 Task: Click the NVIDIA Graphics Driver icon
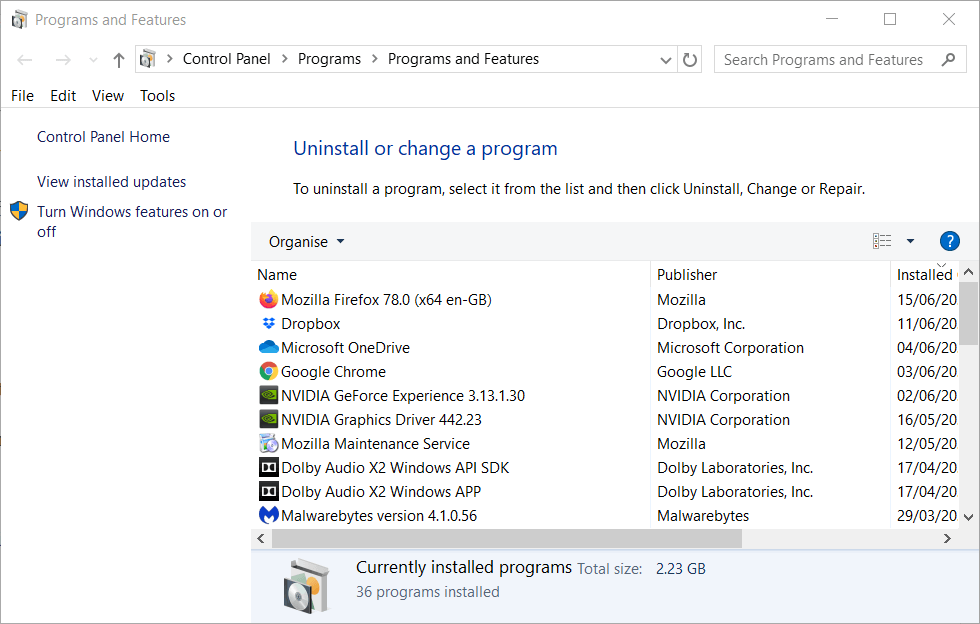[x=269, y=419]
